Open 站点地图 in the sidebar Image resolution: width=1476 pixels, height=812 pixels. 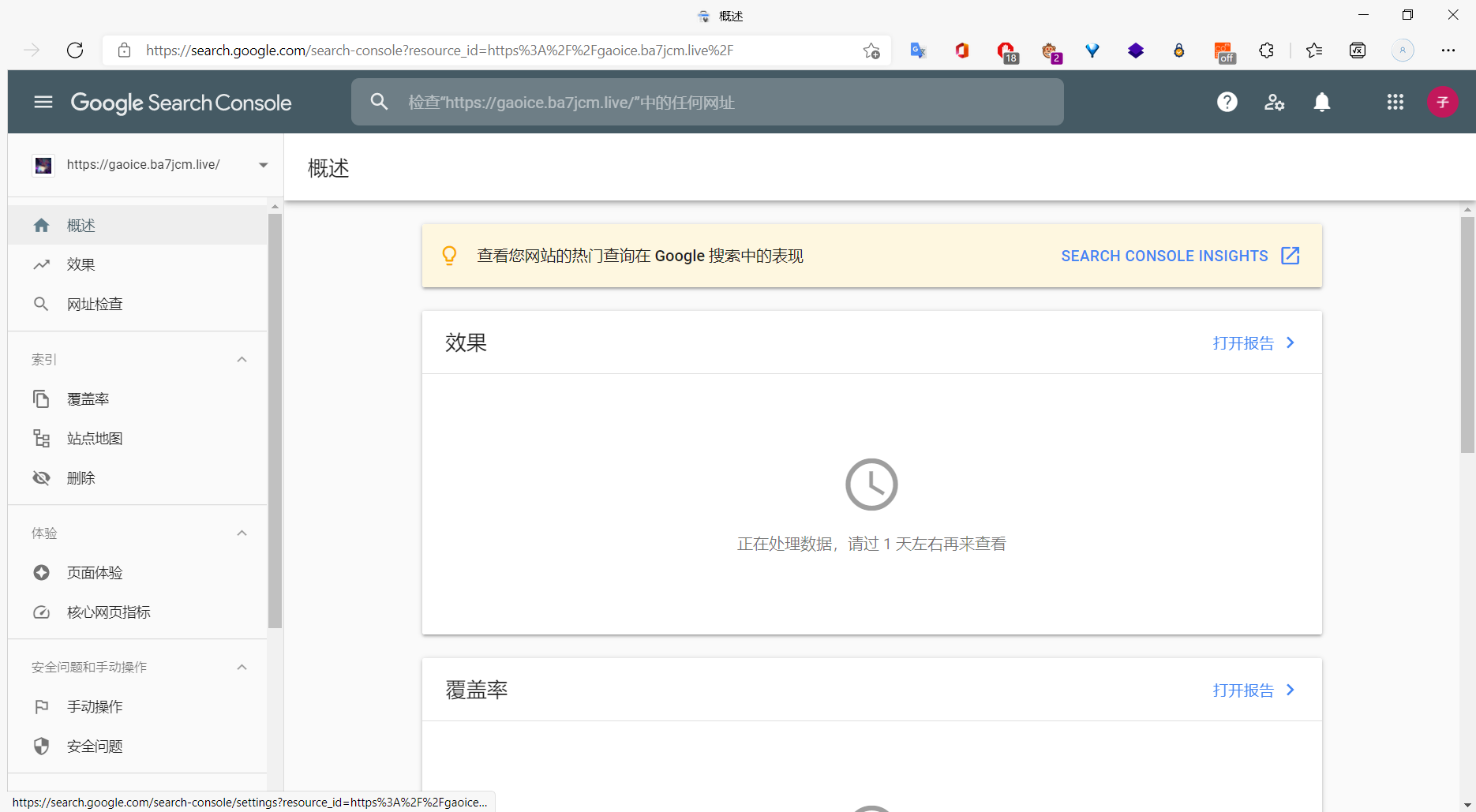(137, 439)
